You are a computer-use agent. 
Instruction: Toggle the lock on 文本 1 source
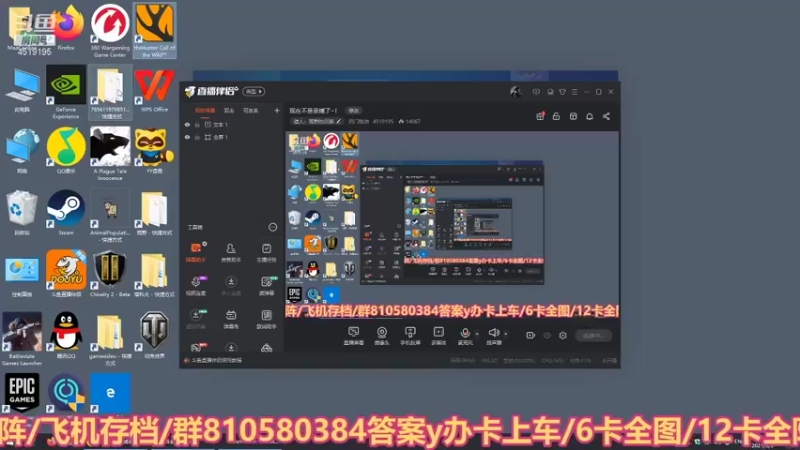click(197, 124)
